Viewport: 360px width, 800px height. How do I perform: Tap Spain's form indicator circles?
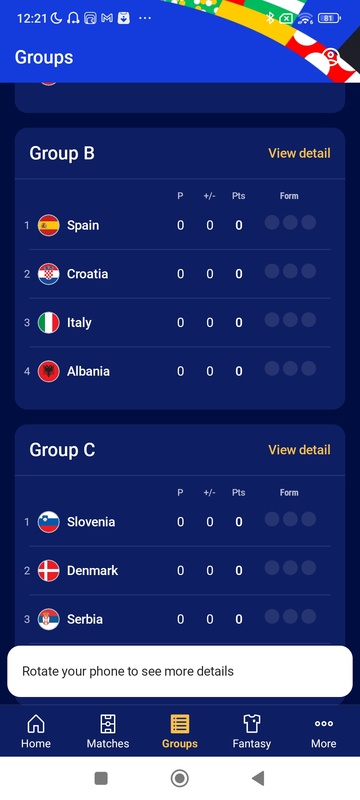pyautogui.click(x=290, y=222)
